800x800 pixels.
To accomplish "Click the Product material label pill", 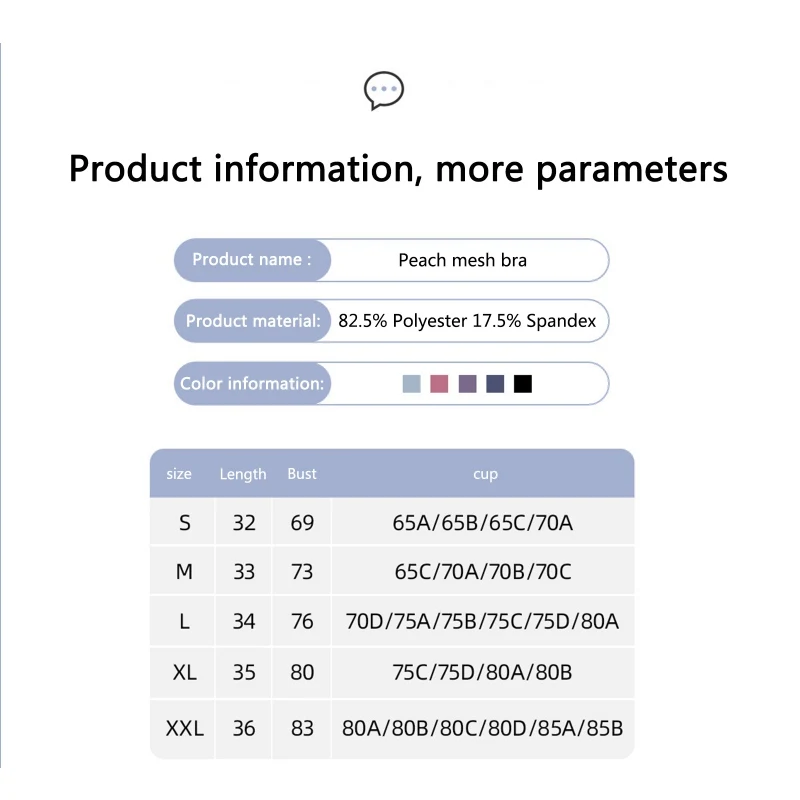I will coord(252,321).
